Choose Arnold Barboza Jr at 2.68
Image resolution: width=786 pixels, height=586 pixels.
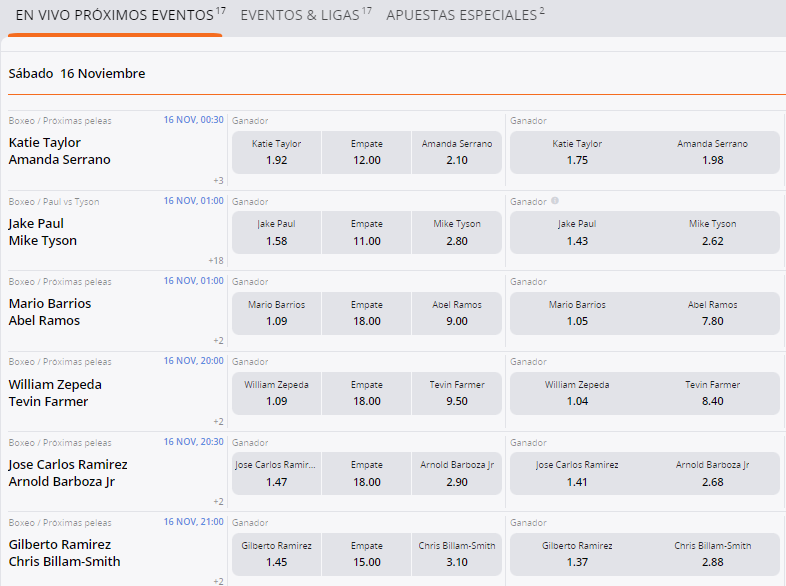[712, 473]
